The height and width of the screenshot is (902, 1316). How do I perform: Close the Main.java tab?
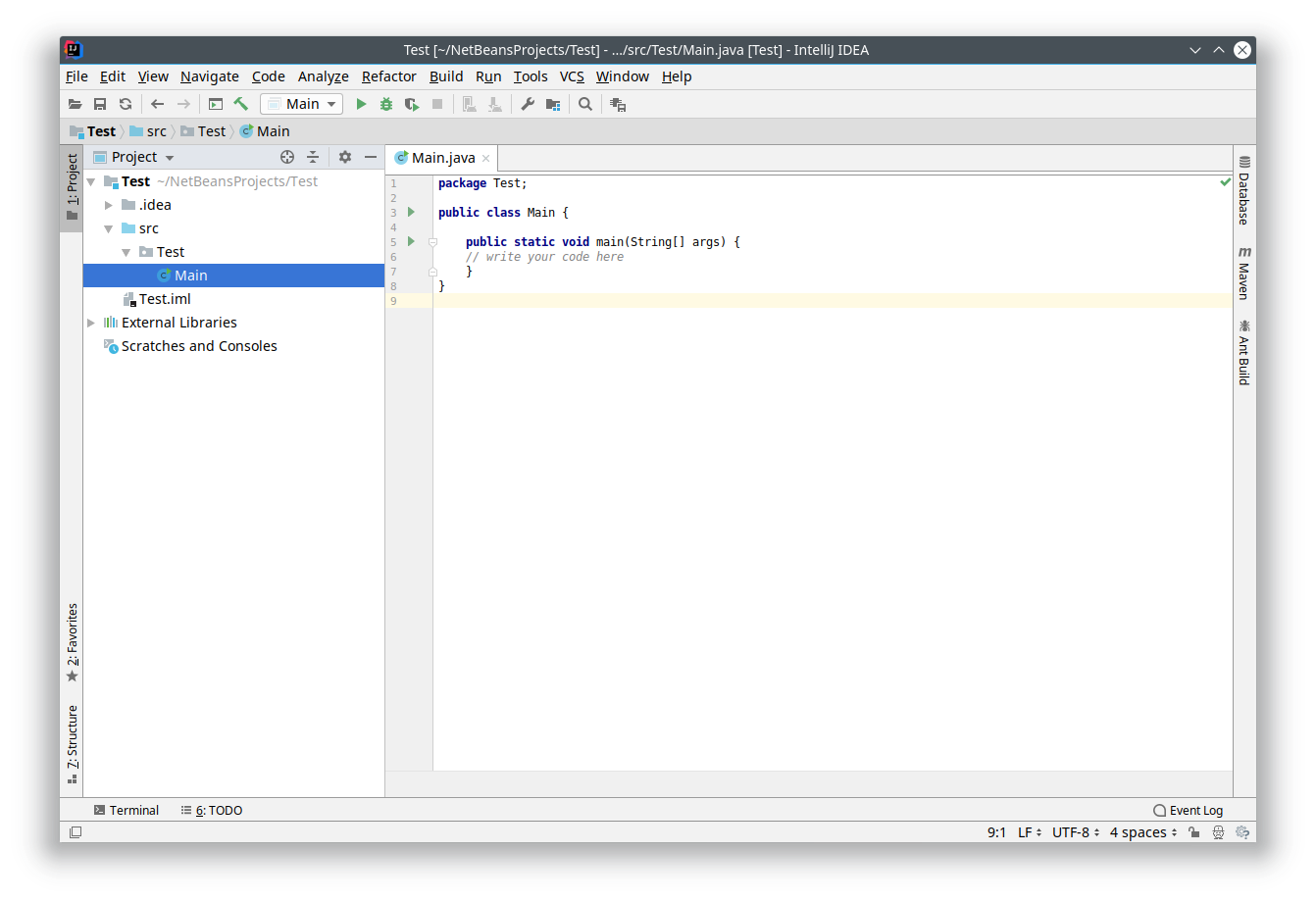point(485,158)
